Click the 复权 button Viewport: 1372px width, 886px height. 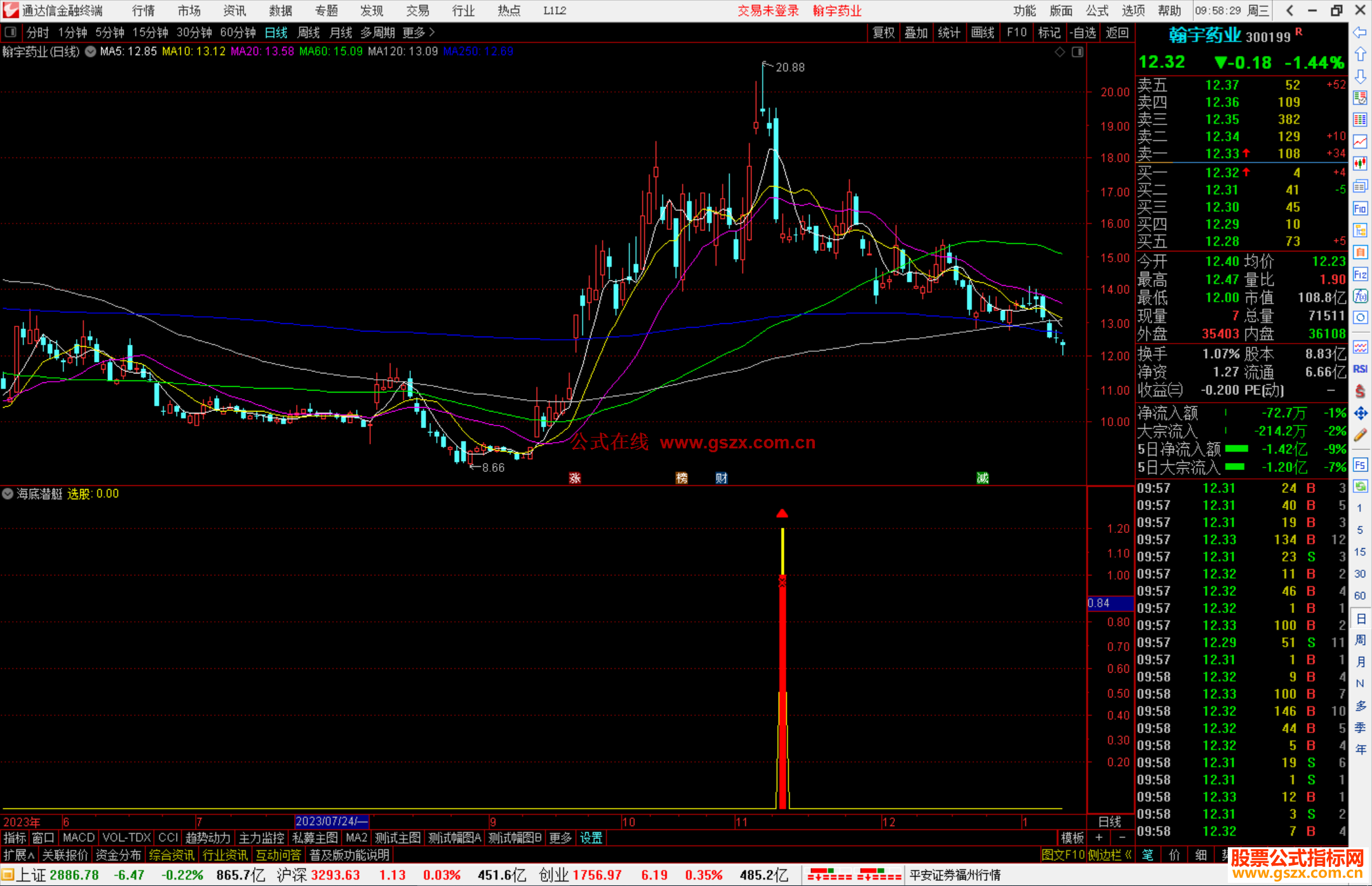884,32
